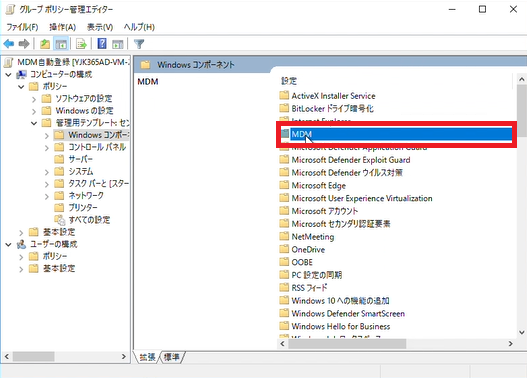Select the Microsoft セカンダリ認証要素 folder
Screen dimensions: 527x378
pos(341,224)
